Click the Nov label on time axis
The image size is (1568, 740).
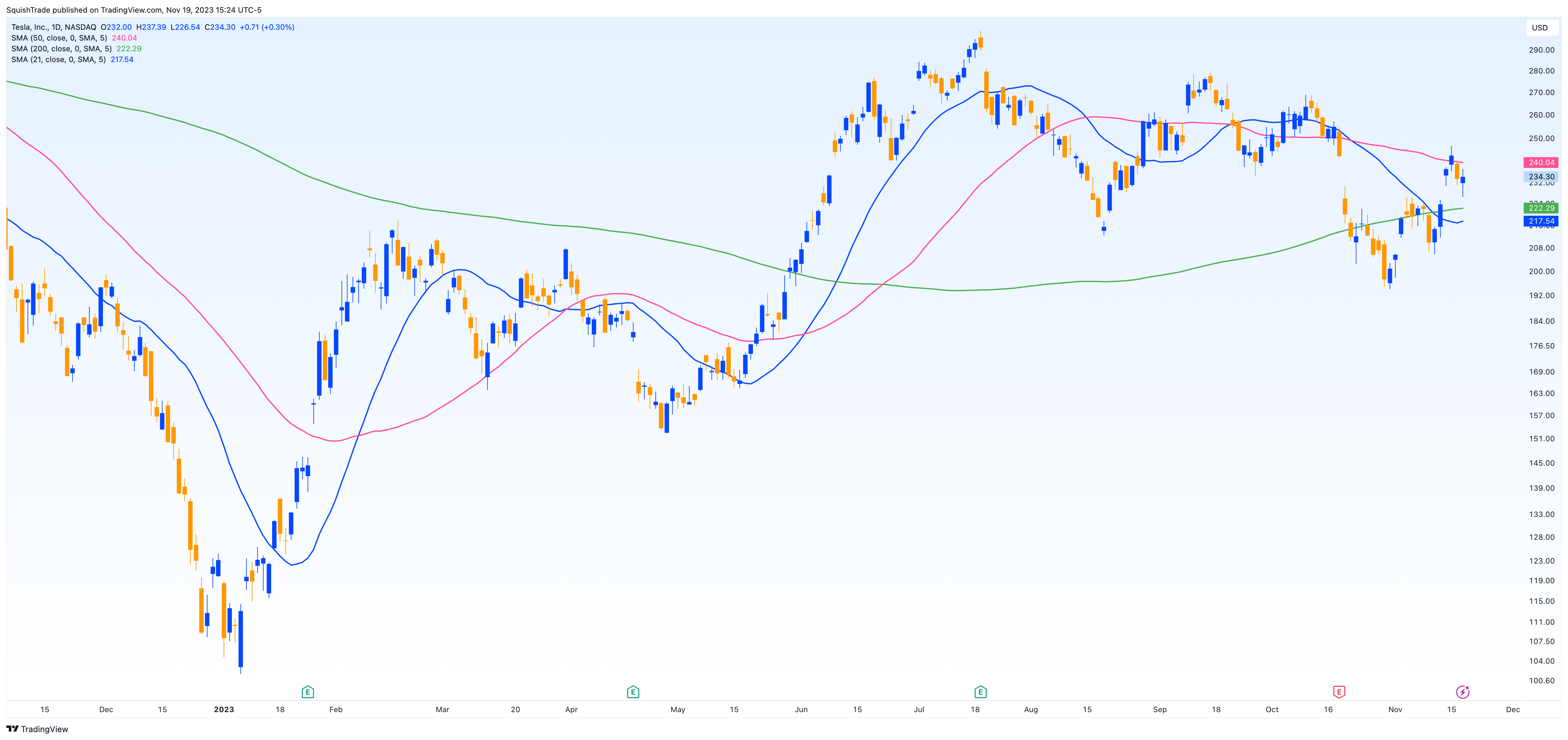point(1395,710)
